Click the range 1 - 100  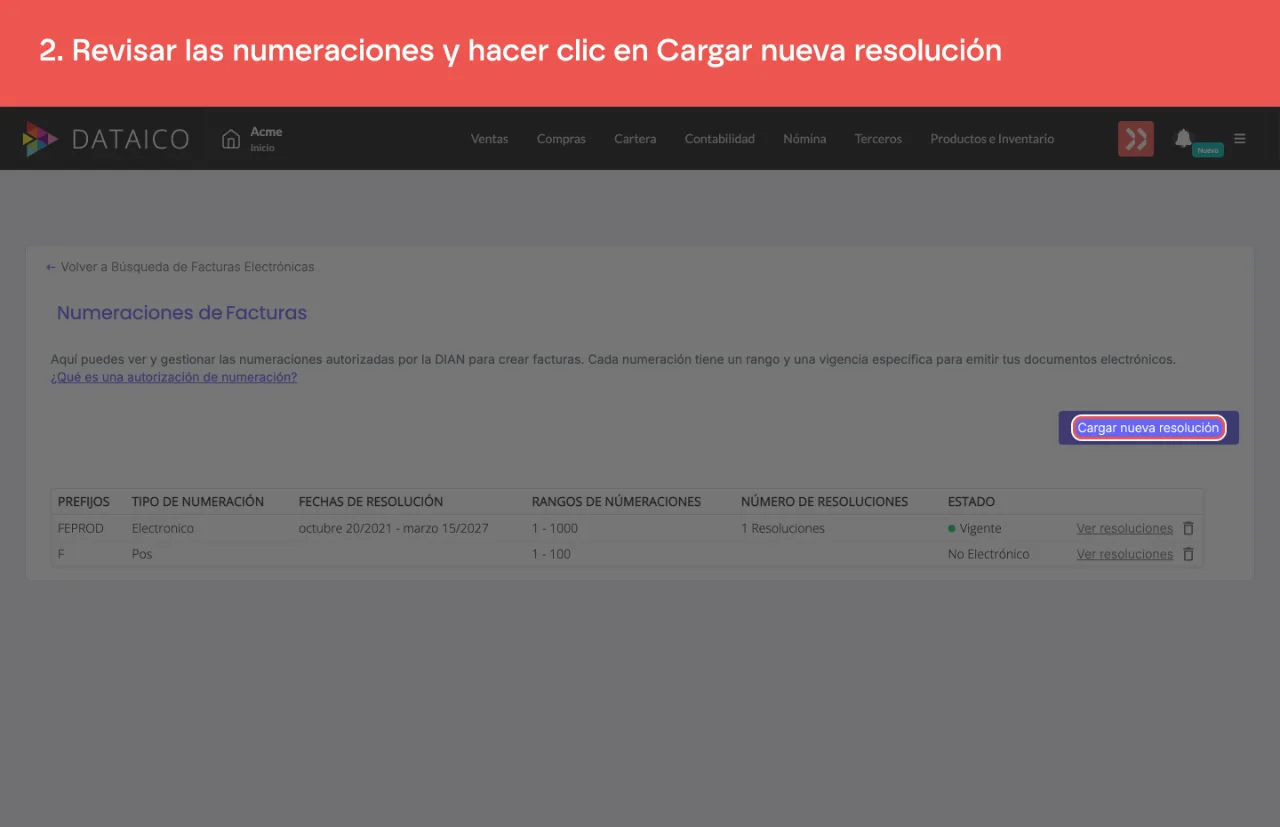point(552,554)
